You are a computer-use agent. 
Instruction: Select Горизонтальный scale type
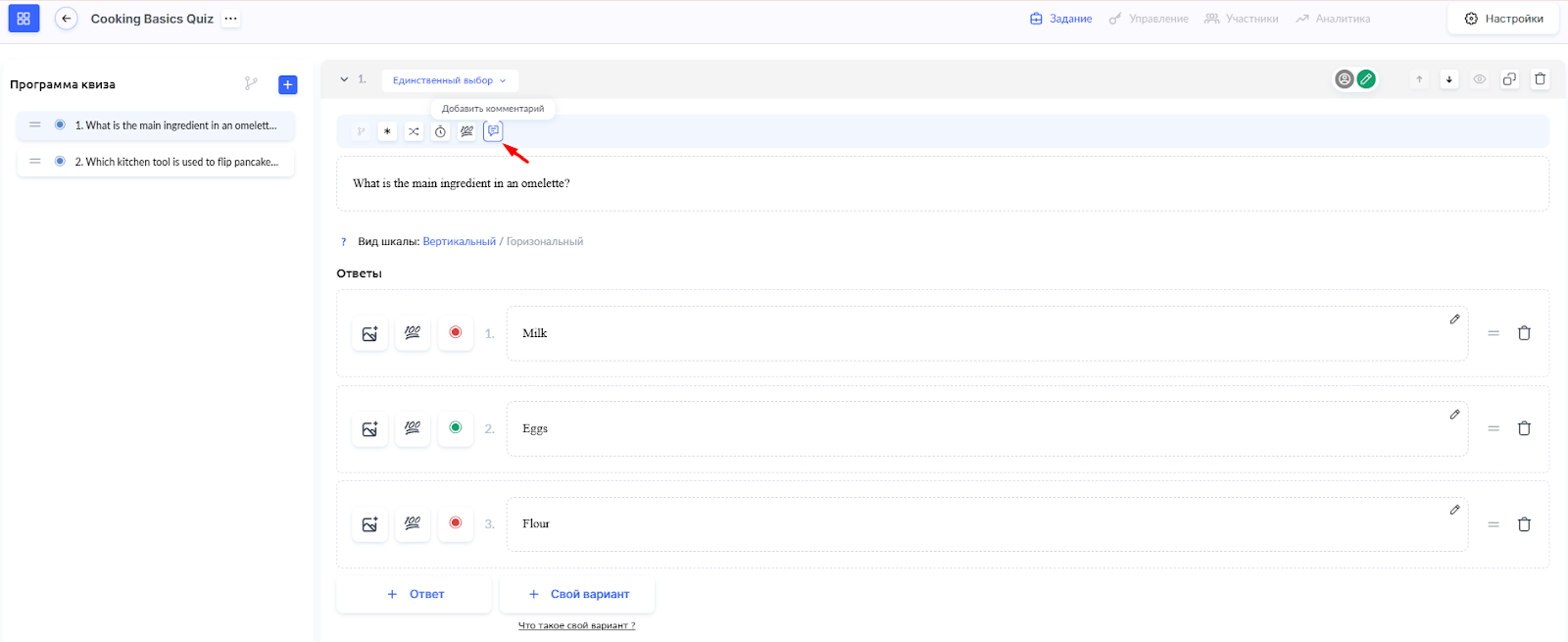click(x=545, y=242)
